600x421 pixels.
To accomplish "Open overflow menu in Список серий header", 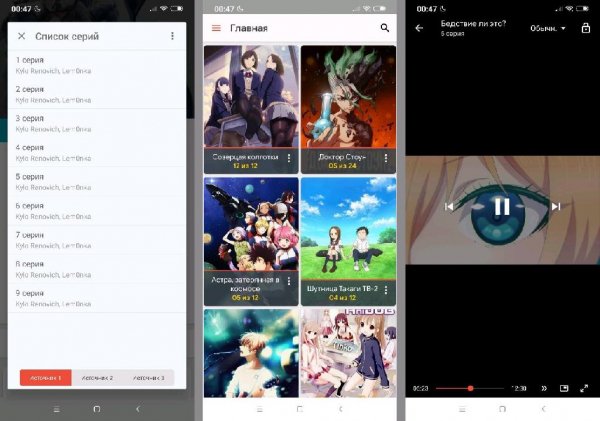I will (x=172, y=36).
